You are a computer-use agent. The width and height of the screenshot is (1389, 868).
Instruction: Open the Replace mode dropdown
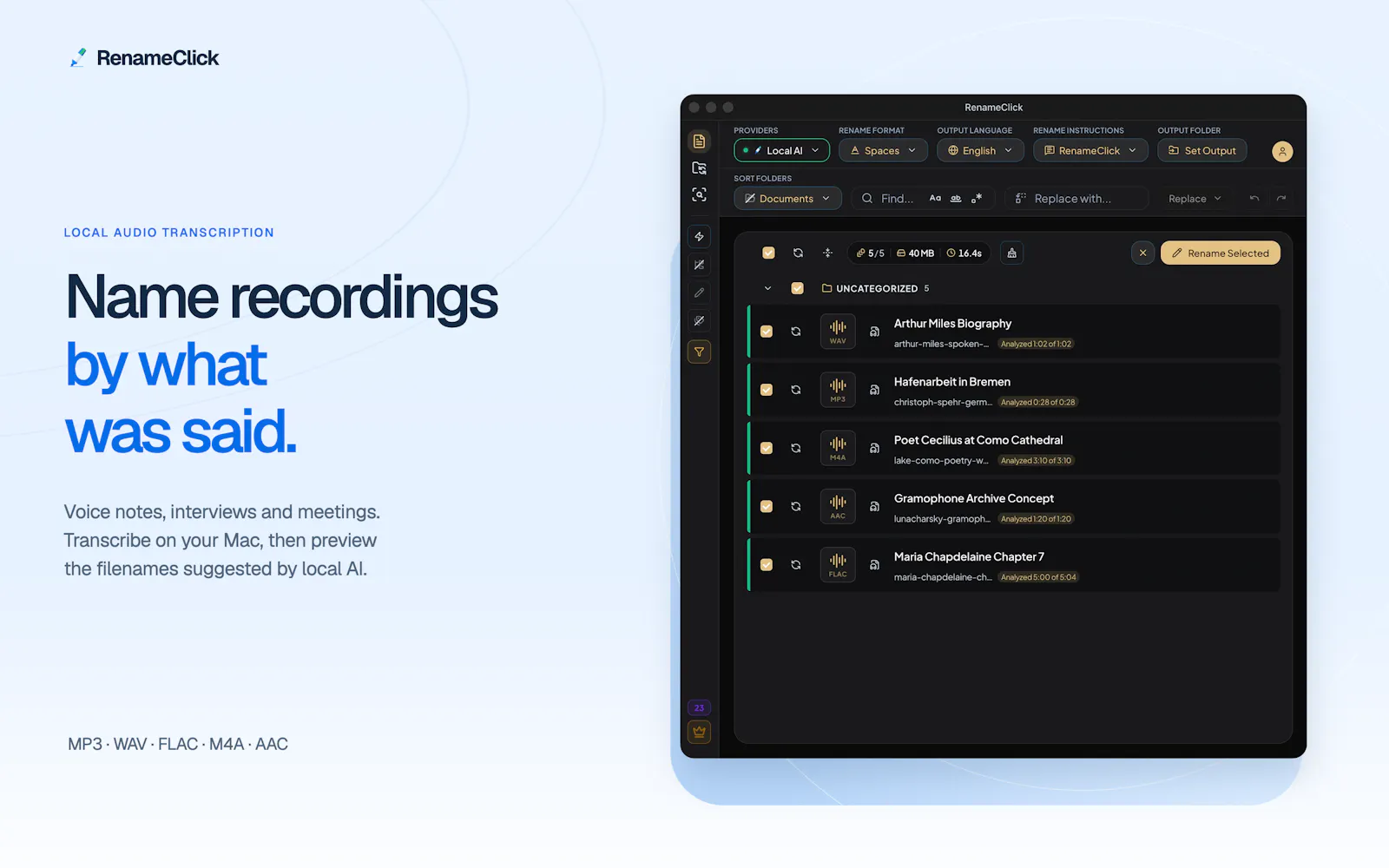click(x=1195, y=199)
